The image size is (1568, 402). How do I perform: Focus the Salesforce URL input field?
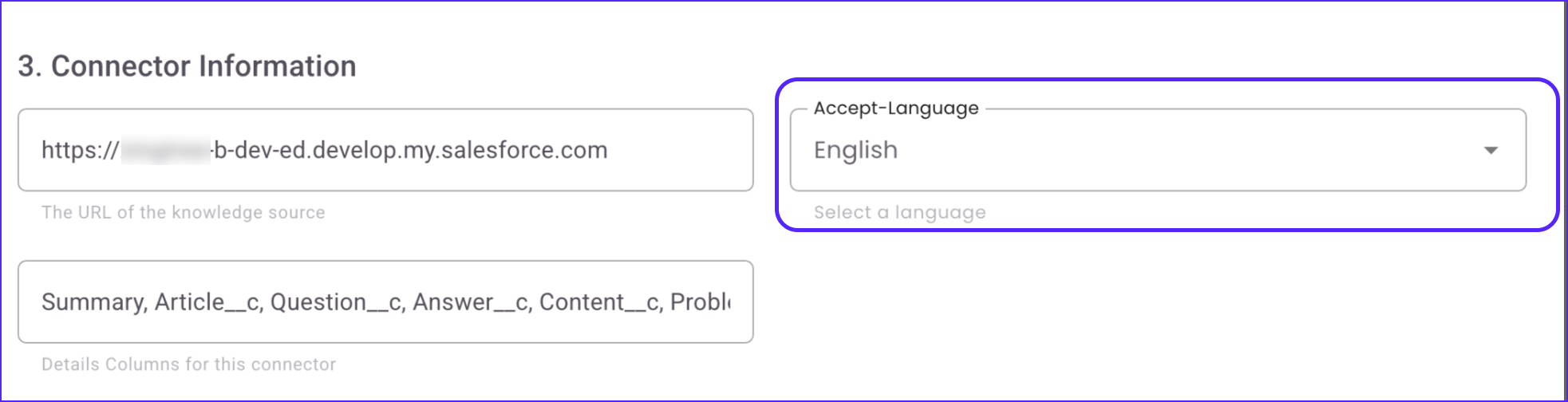(x=678, y=150)
